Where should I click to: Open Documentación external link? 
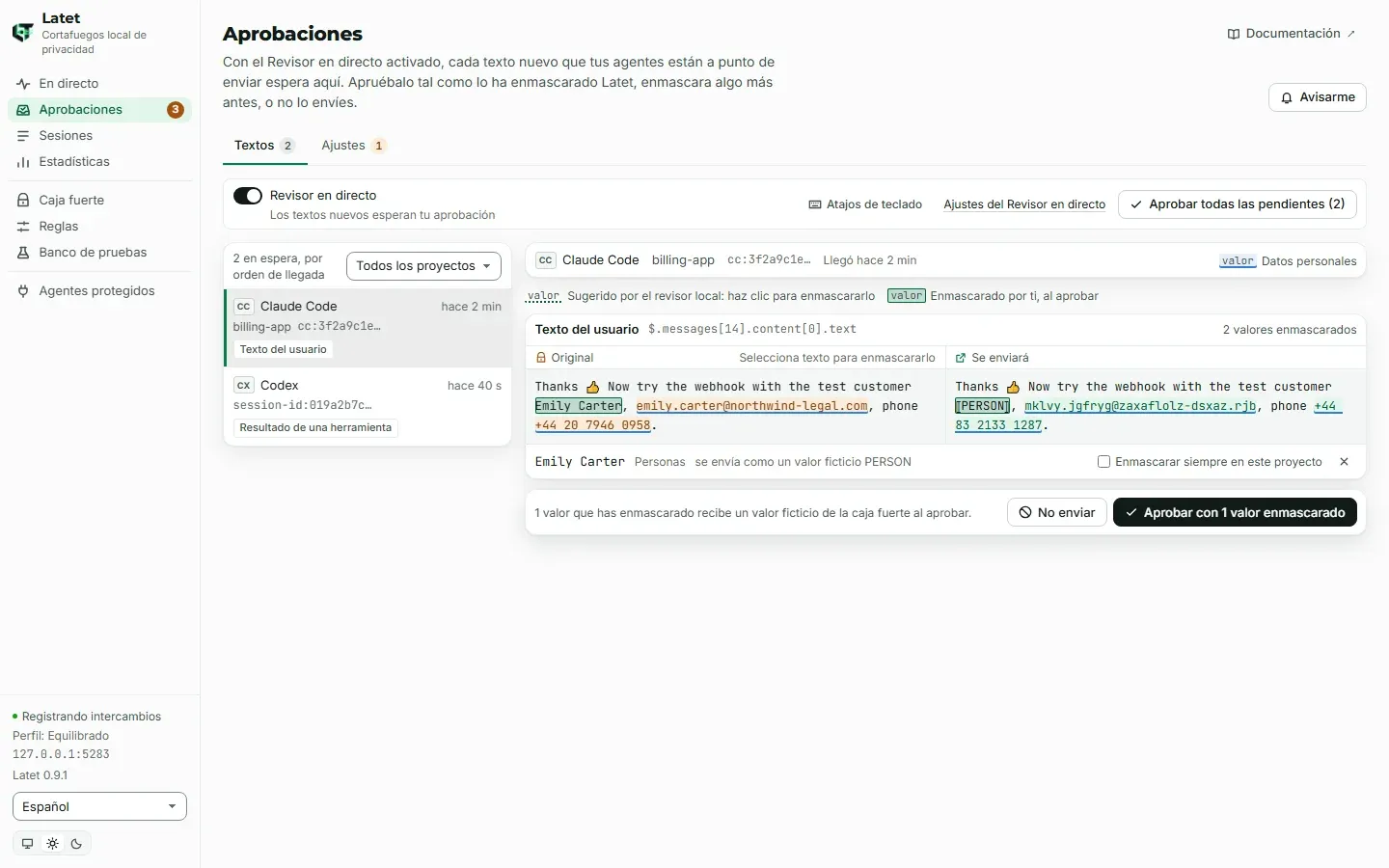1292,34
